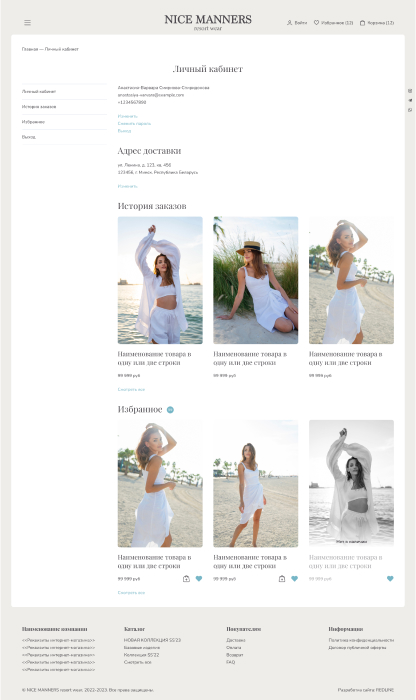Click the Instagram icon on right edge
The image size is (416, 700).
[410, 91]
